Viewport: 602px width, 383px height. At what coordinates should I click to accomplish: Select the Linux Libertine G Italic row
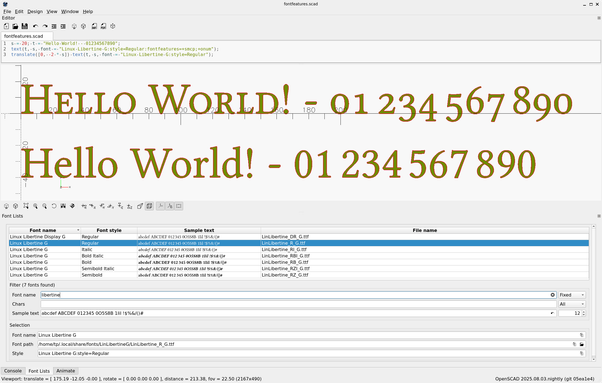click(299, 249)
